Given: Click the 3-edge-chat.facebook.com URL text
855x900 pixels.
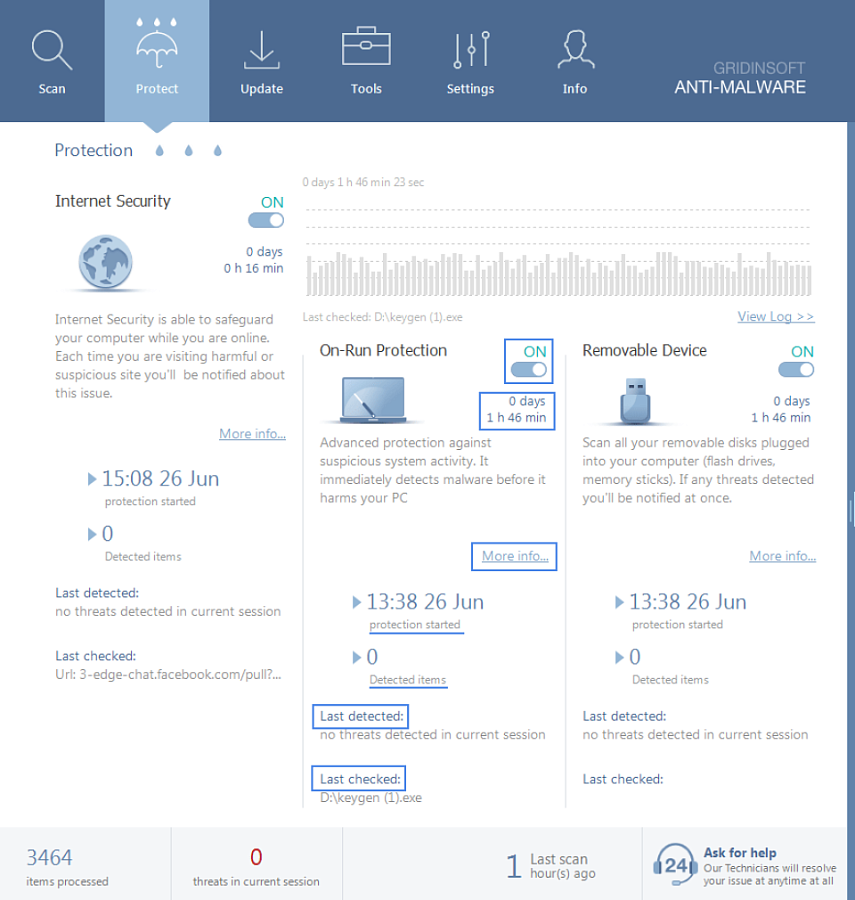Looking at the screenshot, I should (168, 674).
